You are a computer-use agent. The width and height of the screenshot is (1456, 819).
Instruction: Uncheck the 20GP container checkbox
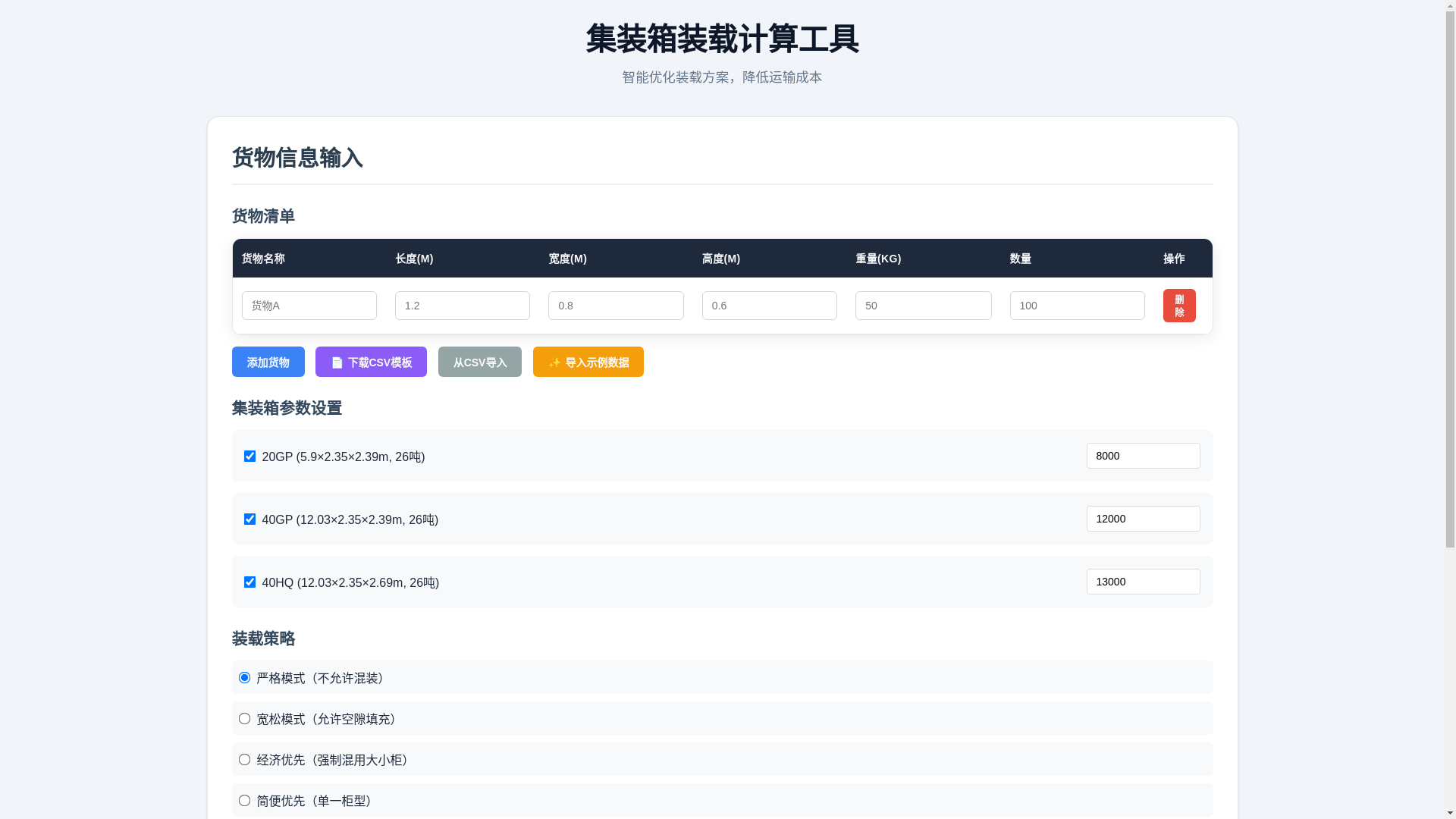(249, 456)
